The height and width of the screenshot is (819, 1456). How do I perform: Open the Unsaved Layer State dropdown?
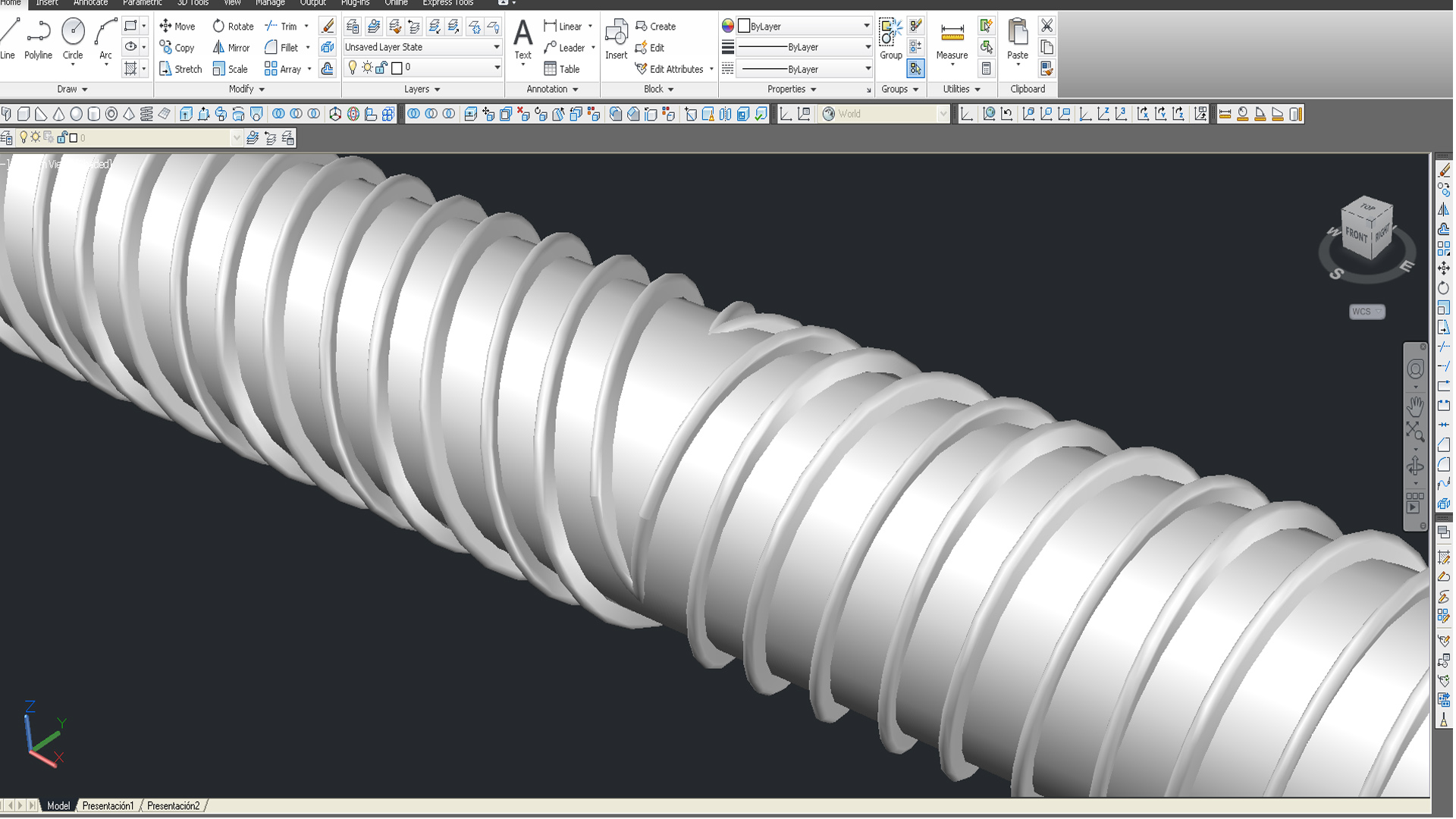click(x=422, y=47)
